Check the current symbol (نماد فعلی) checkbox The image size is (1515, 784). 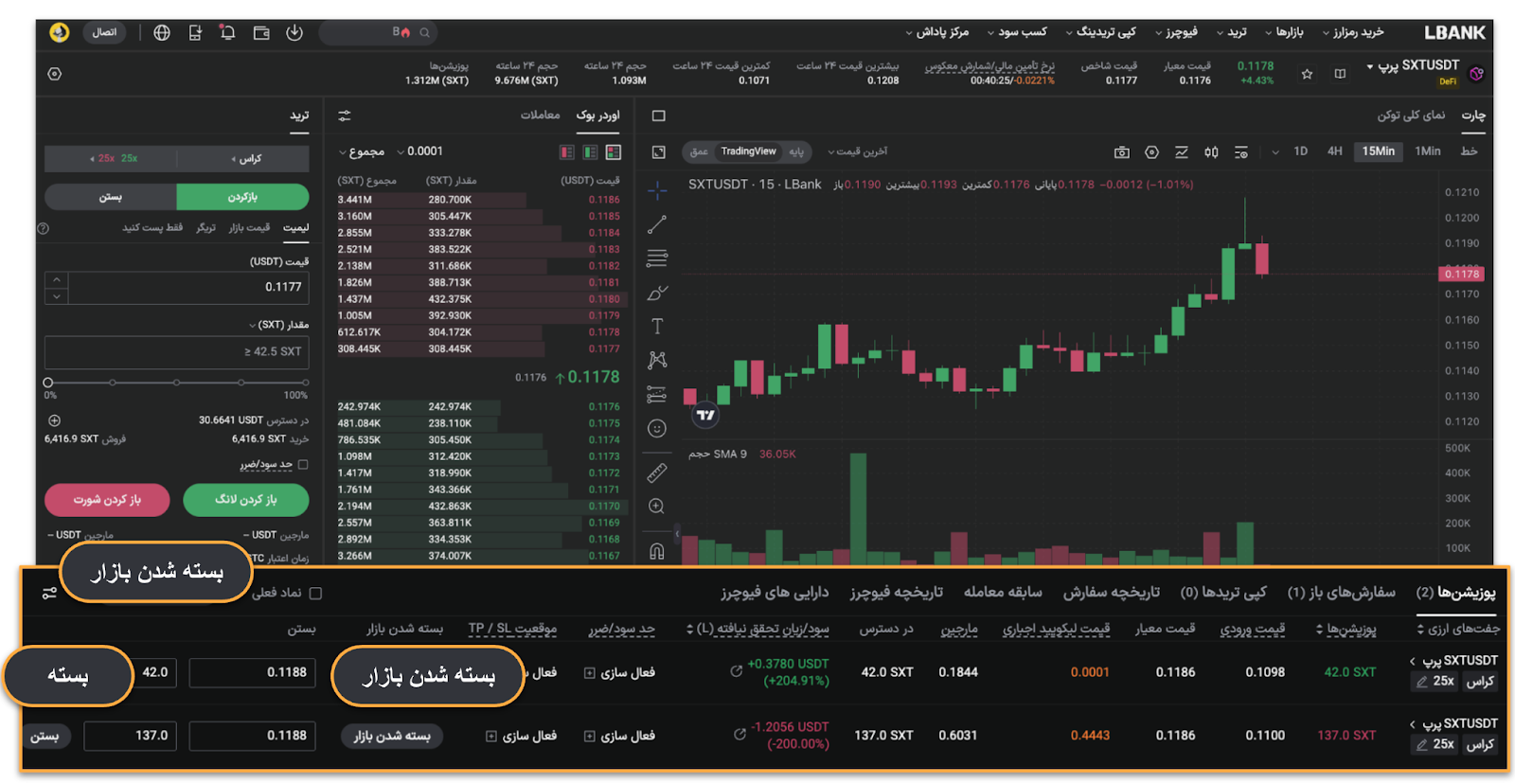(x=316, y=594)
